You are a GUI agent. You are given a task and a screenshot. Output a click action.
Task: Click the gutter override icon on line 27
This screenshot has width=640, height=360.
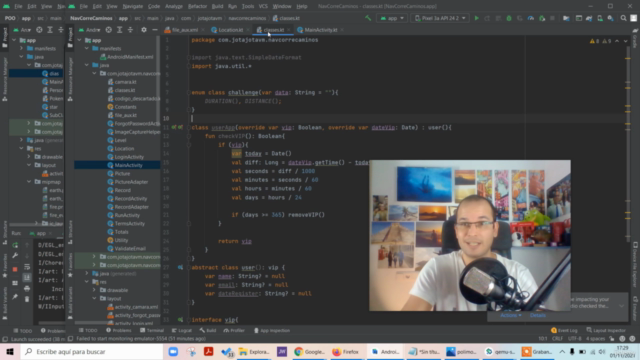[x=180, y=267]
